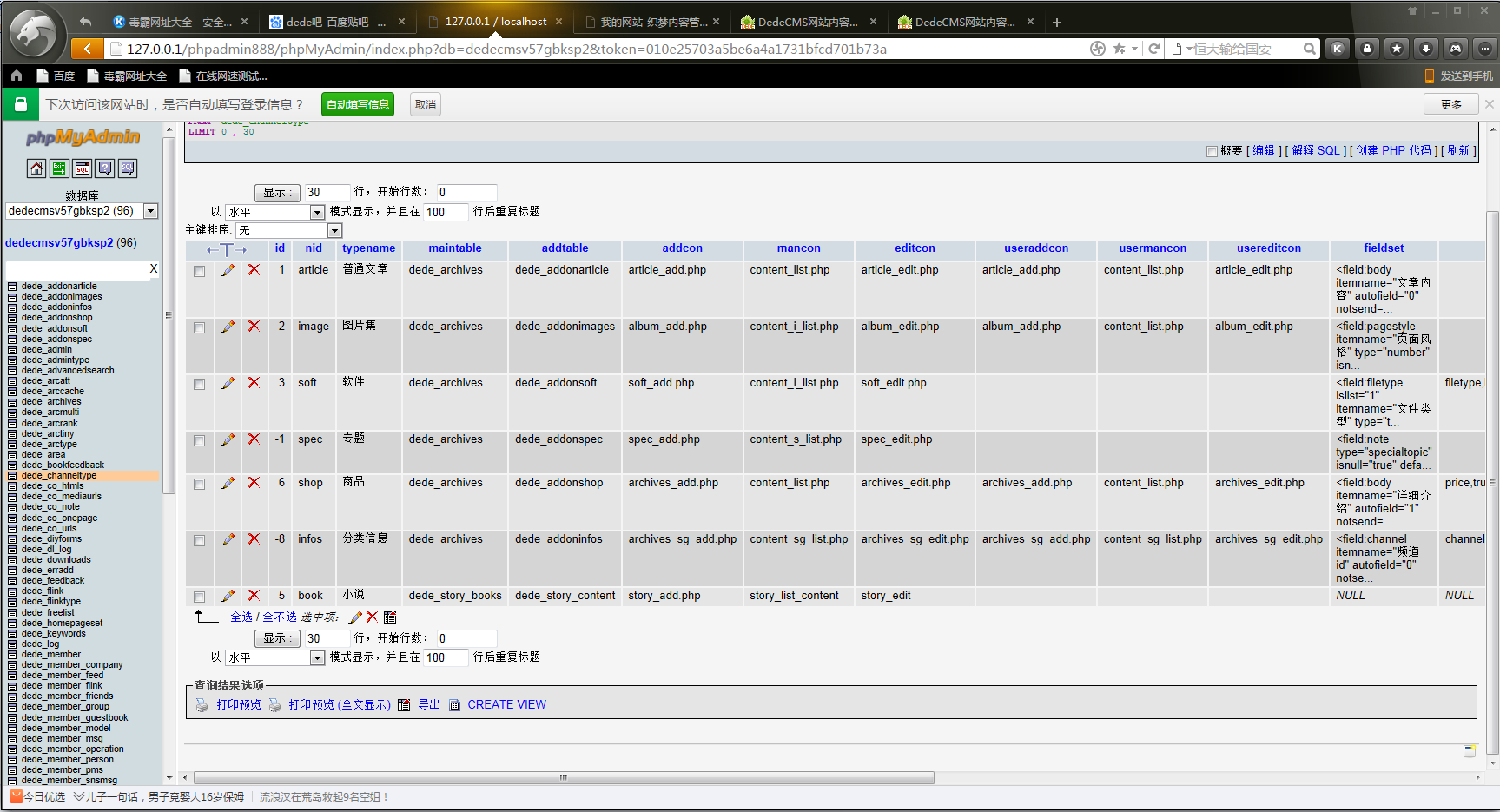Click the horizontal scrollbar at the bottom

[563, 777]
